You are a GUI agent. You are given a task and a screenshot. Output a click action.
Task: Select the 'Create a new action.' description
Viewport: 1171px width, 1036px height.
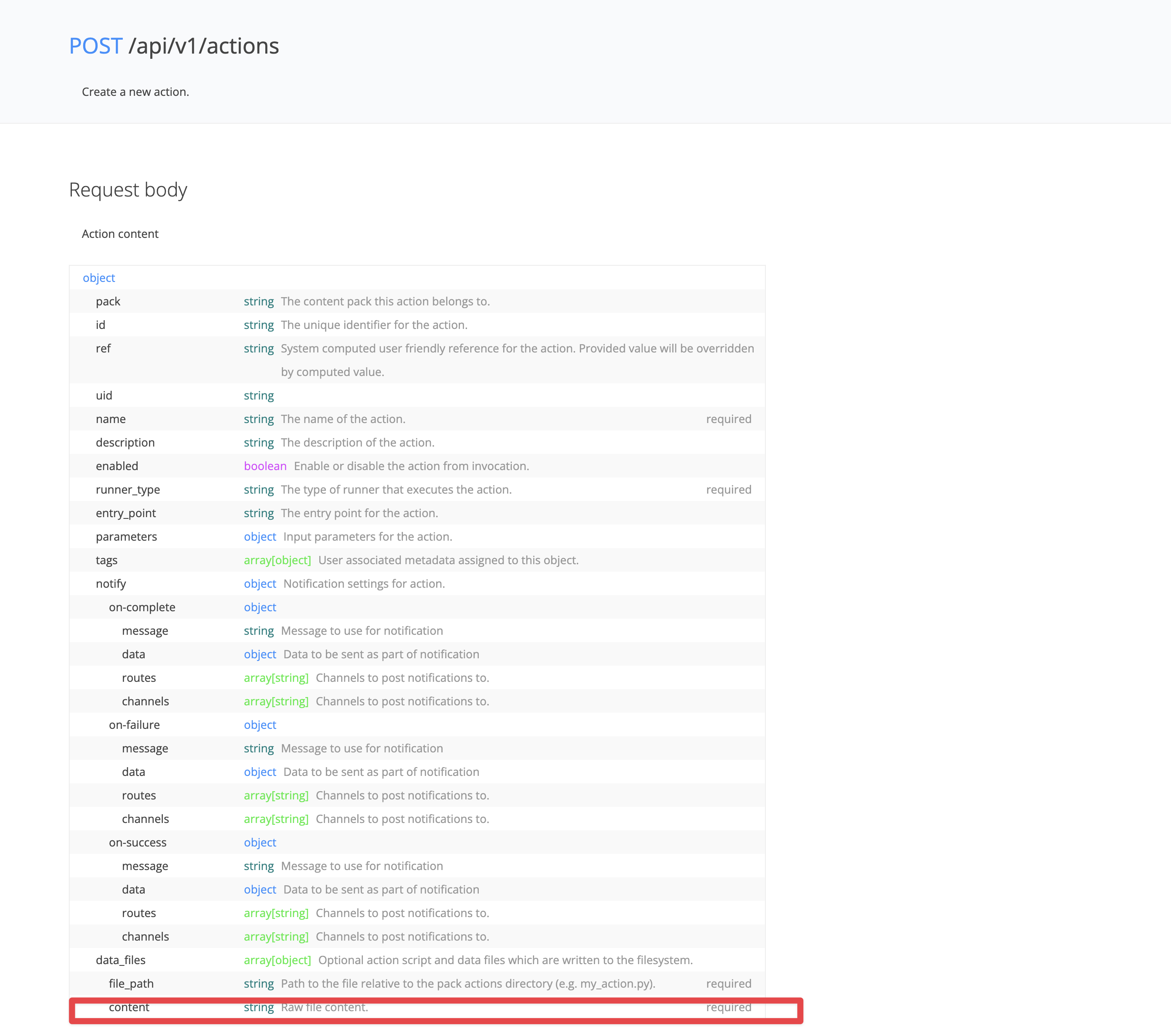(135, 91)
